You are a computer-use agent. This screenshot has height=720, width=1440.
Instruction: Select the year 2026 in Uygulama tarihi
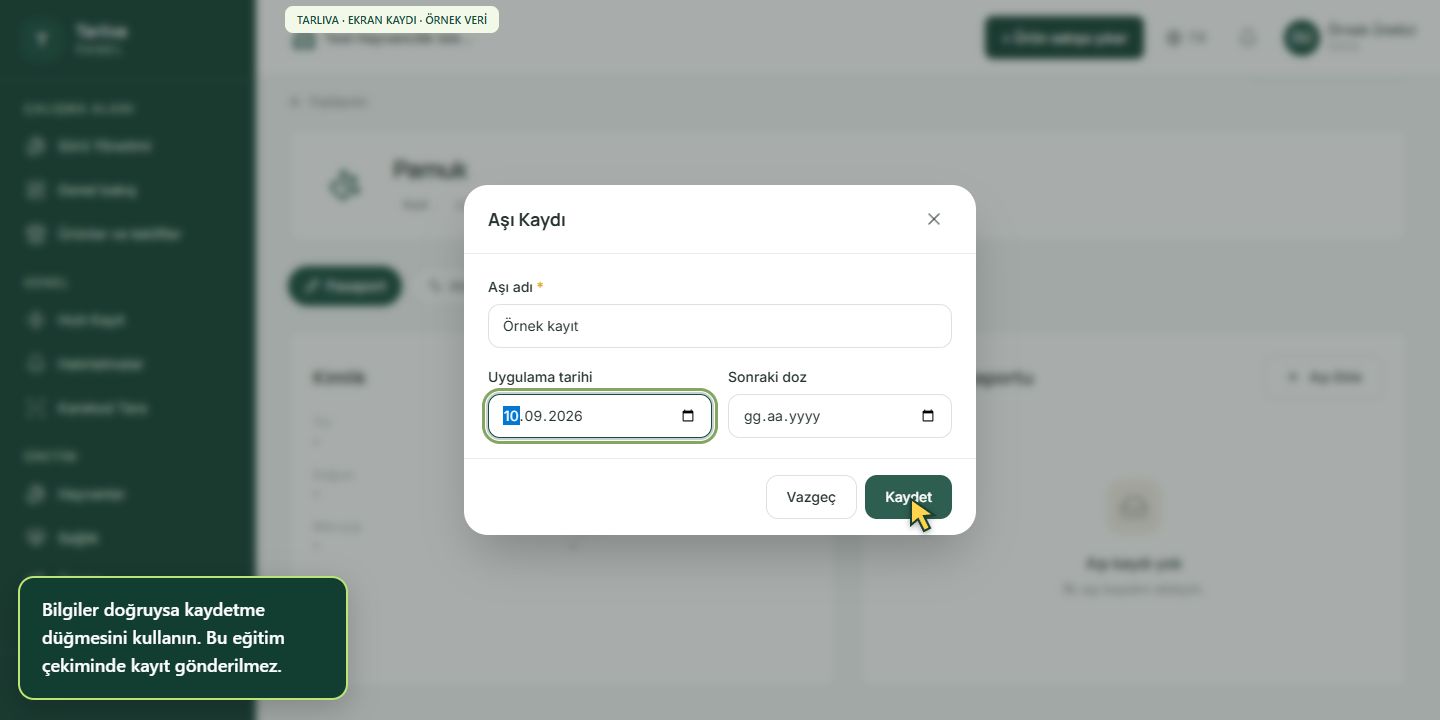(x=565, y=416)
